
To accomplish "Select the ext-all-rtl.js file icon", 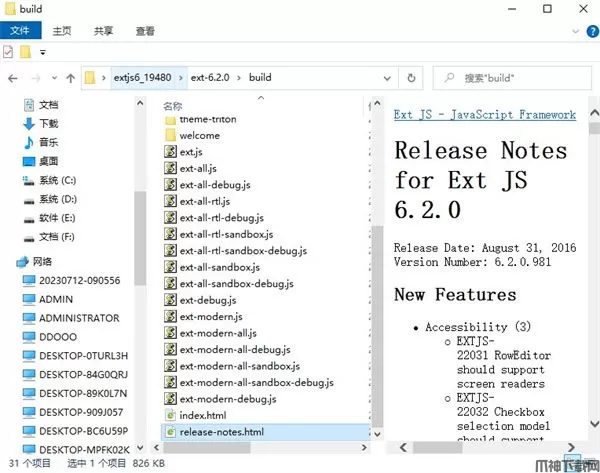I will [170, 201].
